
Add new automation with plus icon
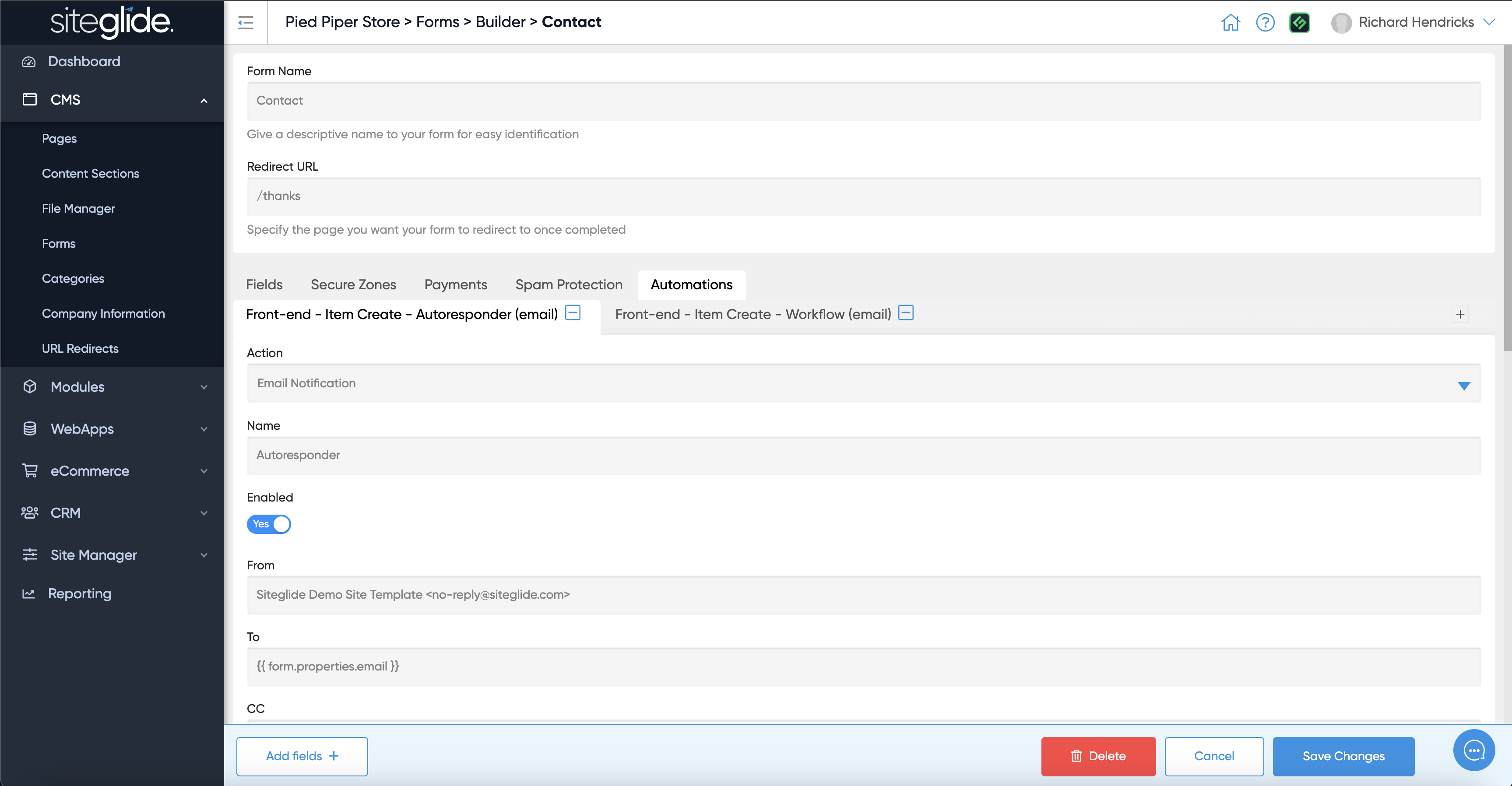[1460, 314]
